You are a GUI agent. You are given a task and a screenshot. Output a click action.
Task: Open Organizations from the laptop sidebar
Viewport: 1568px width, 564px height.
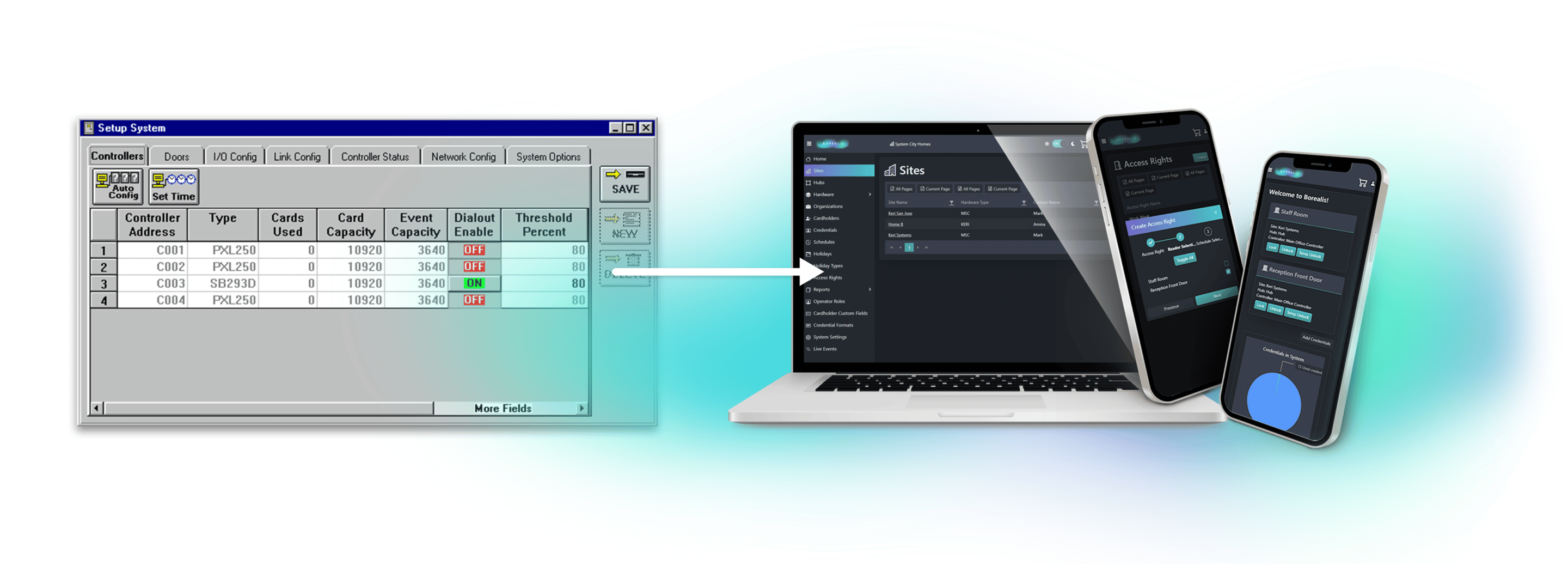pyautogui.click(x=839, y=207)
